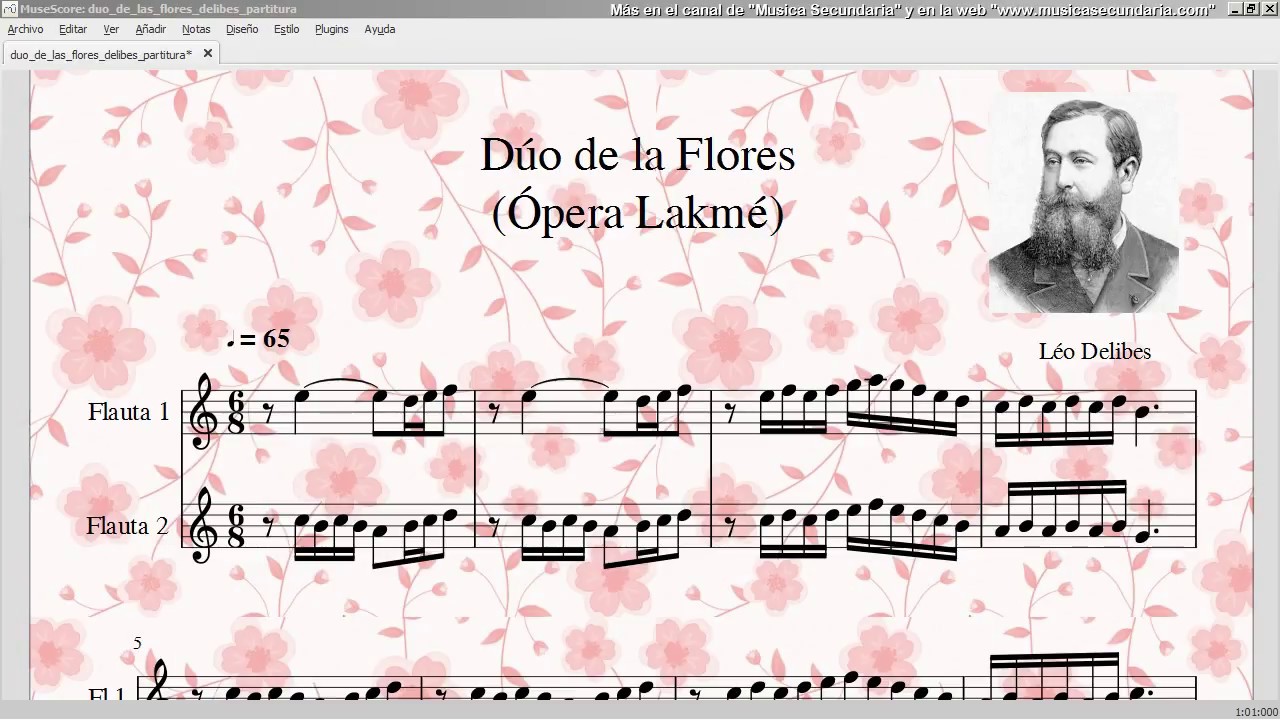Select the subtitle (Ópera Lakmé)
Viewport: 1280px width, 720px height.
tap(638, 212)
